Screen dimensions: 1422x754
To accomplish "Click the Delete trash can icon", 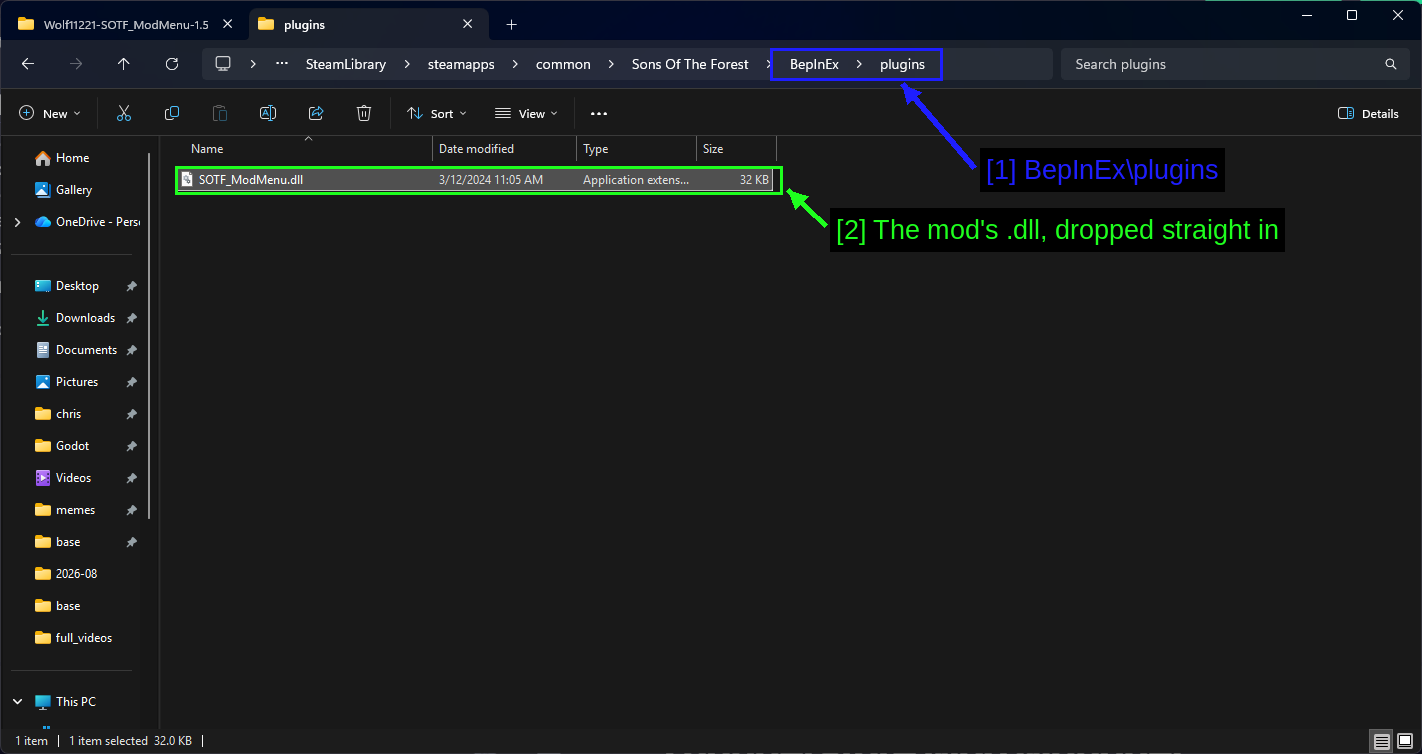I will click(x=364, y=113).
